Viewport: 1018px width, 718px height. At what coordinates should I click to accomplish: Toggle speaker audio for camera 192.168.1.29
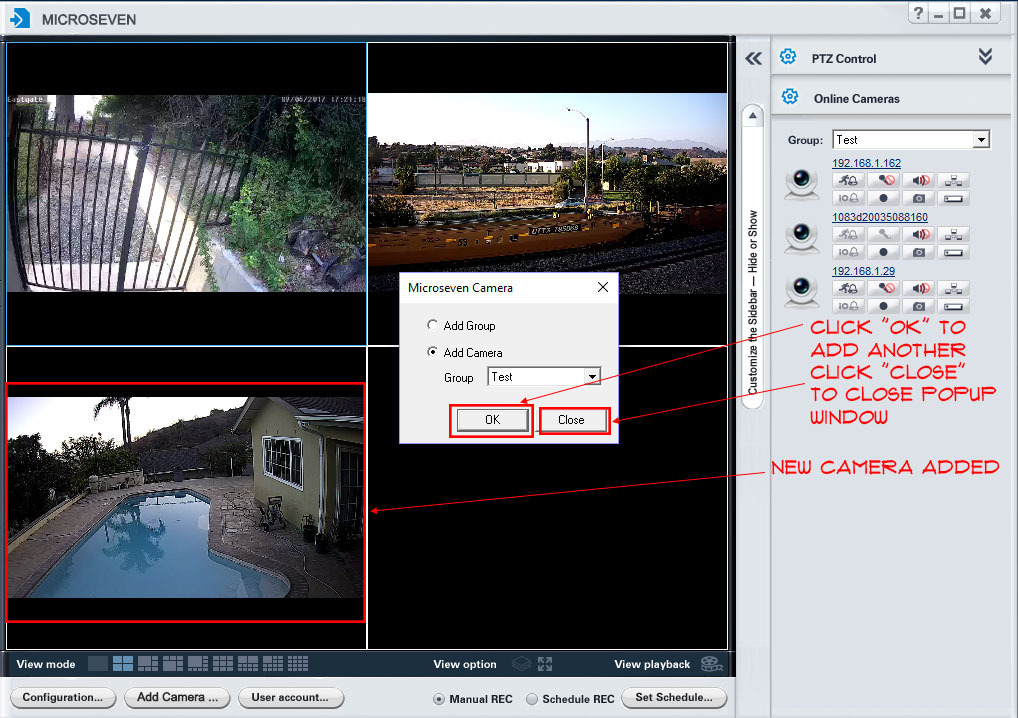click(x=919, y=288)
